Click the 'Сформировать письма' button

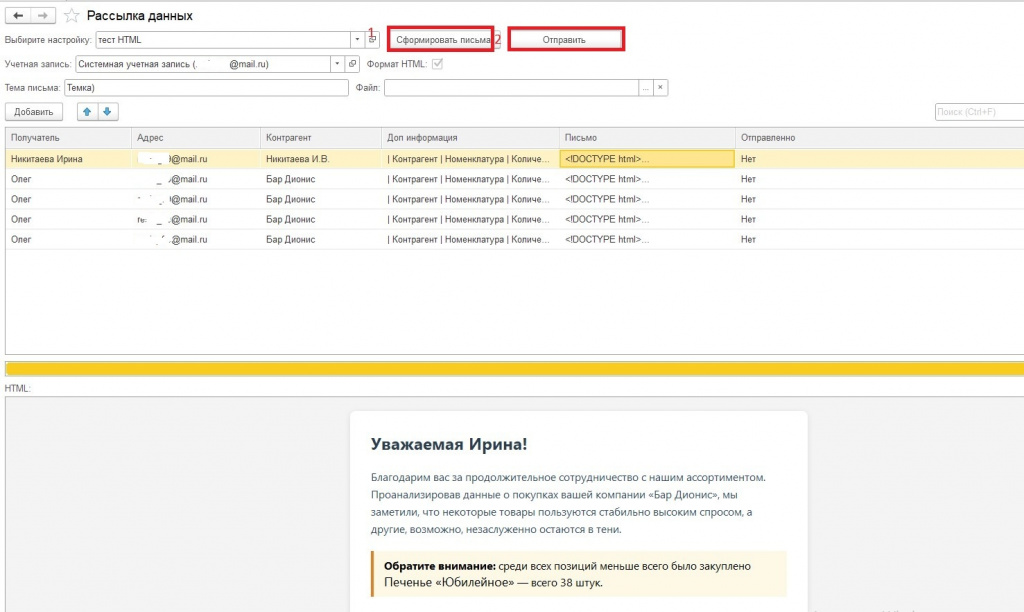click(x=441, y=40)
